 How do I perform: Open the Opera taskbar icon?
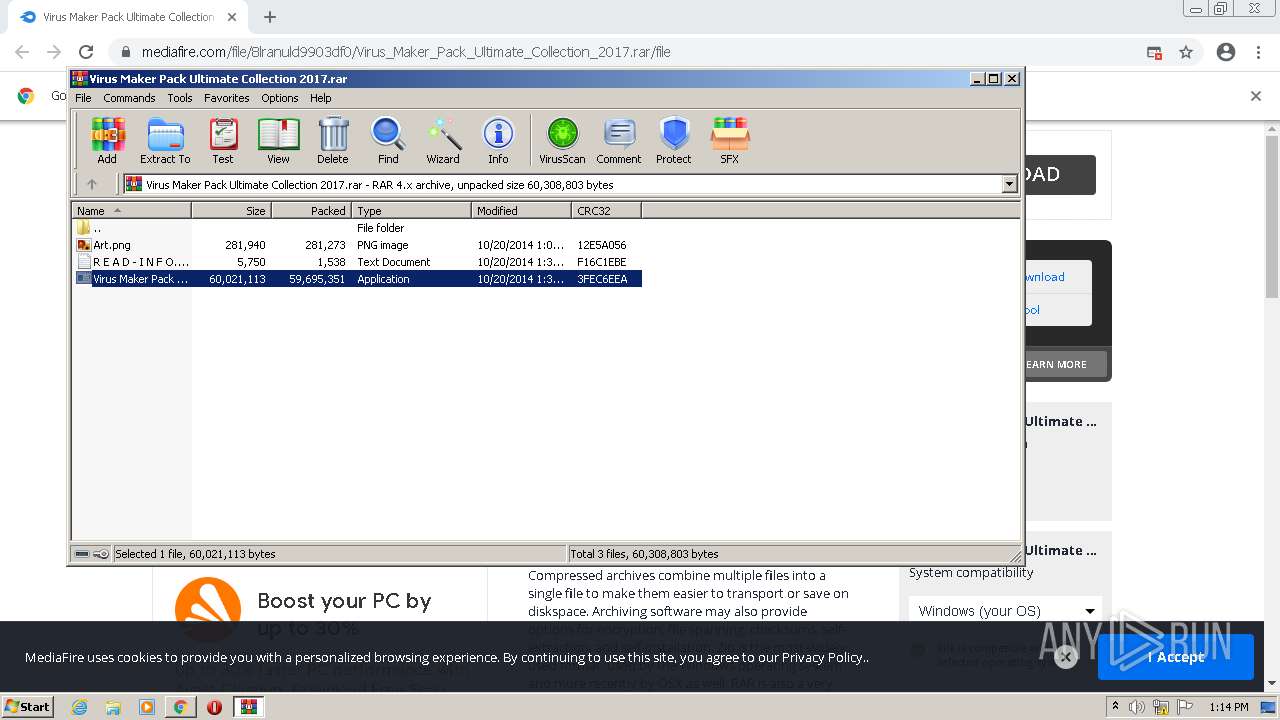tap(214, 707)
